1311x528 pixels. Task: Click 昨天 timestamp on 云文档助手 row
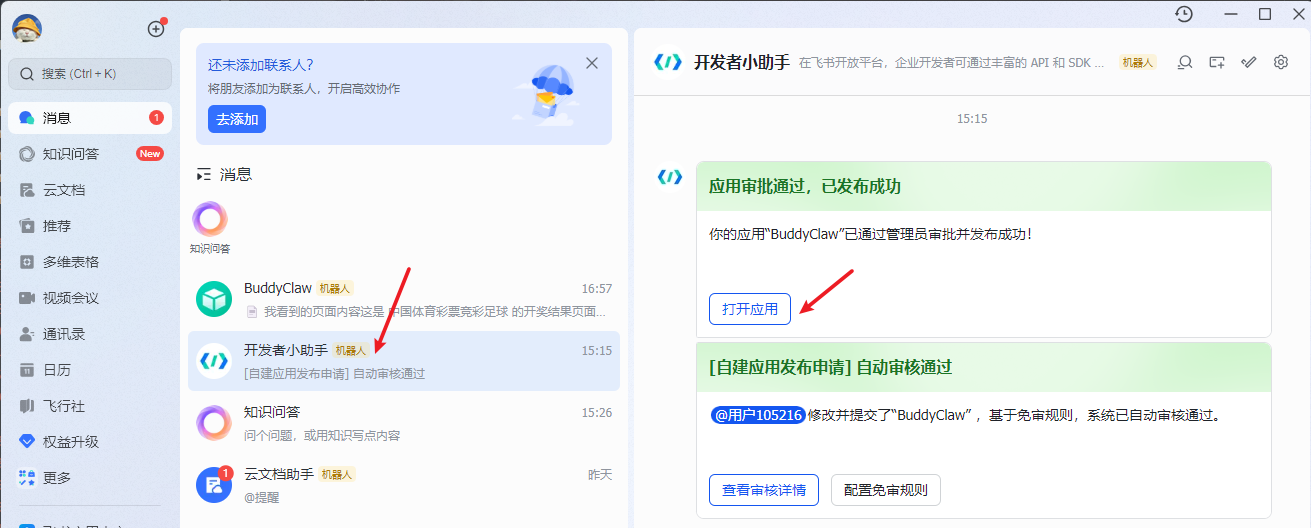600,474
